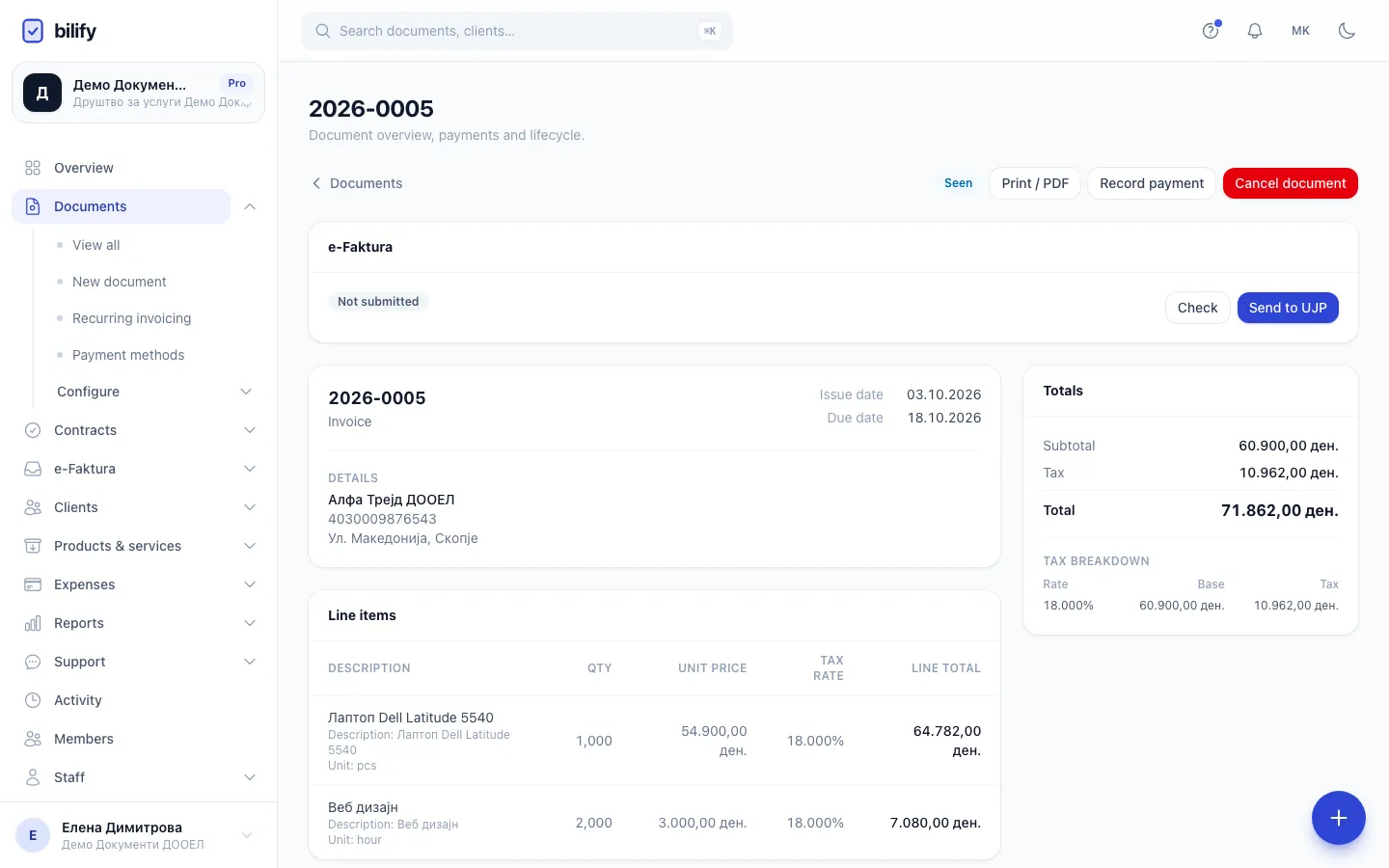Click the Send to UJP button
This screenshot has height=868, width=1389.
coord(1288,308)
